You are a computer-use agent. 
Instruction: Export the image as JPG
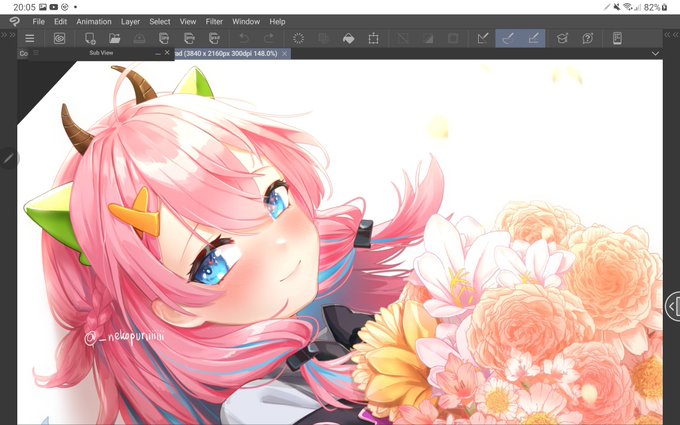(x=164, y=39)
